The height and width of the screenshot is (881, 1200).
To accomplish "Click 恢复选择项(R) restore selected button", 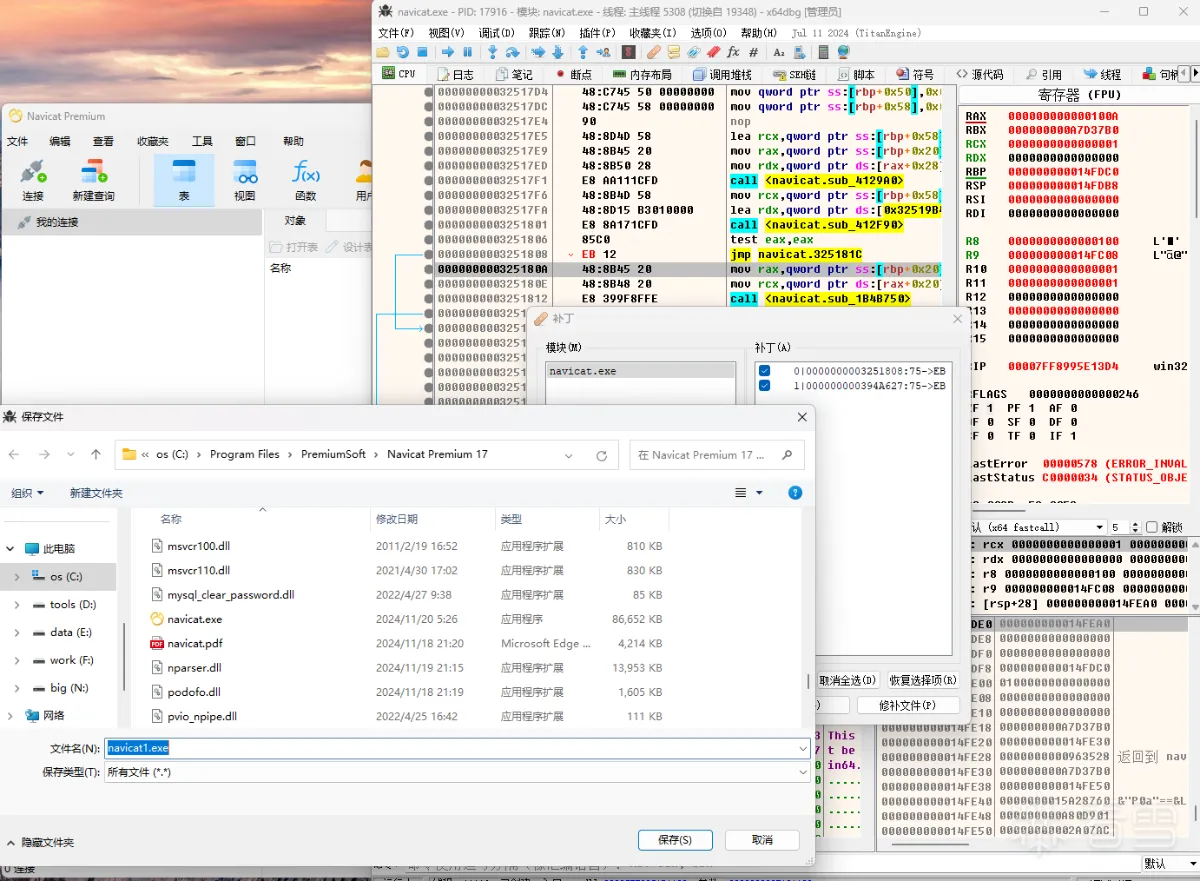I will [x=922, y=680].
